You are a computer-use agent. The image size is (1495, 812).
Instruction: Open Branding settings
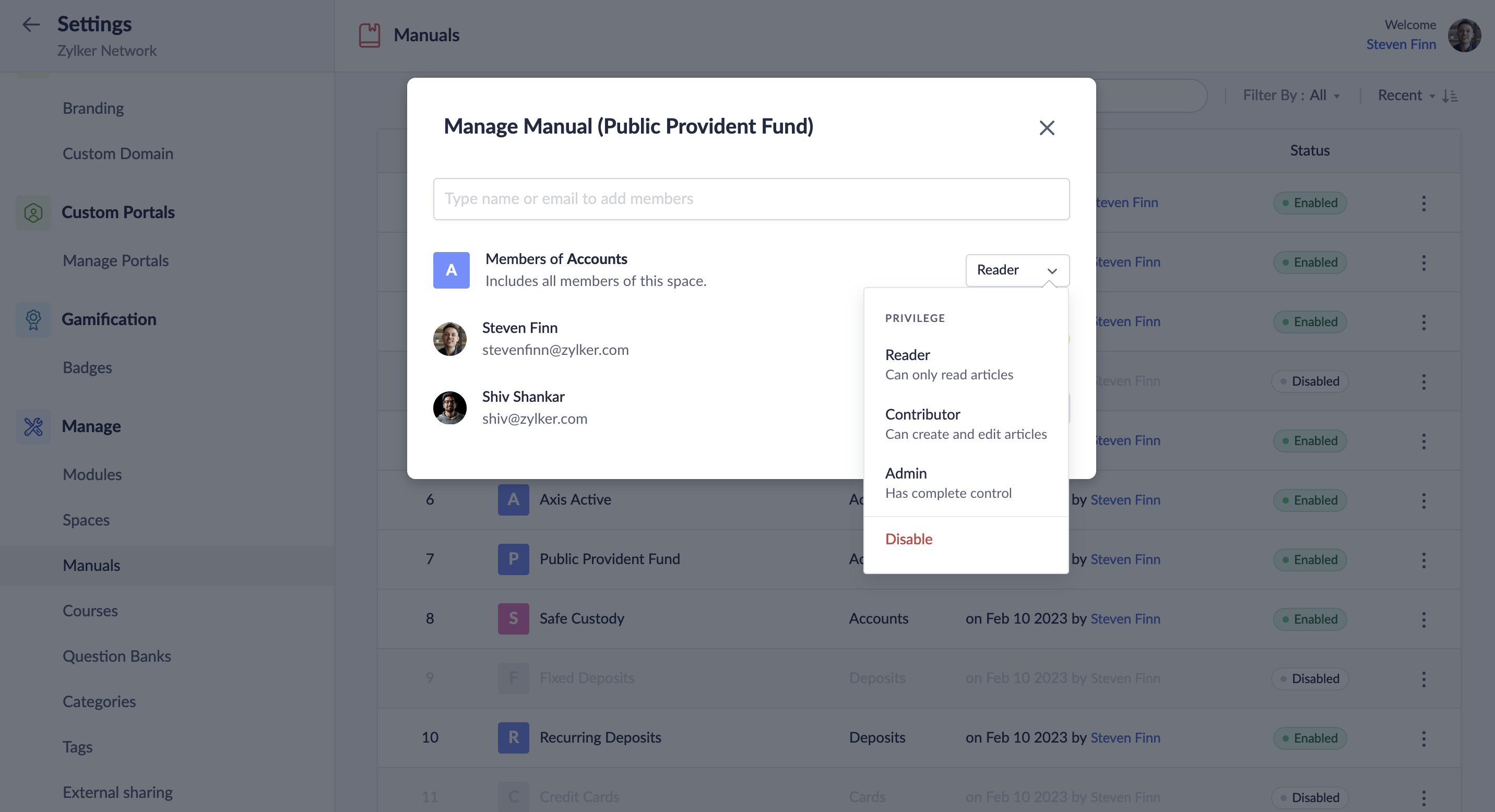point(93,109)
